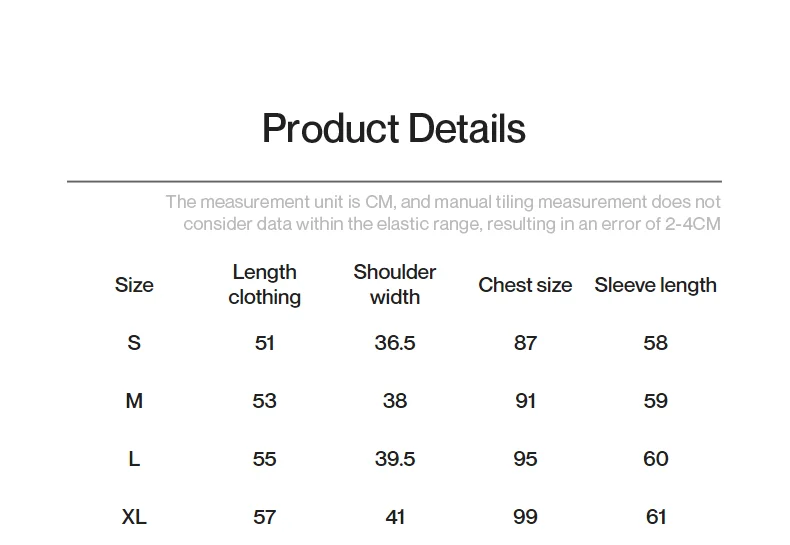Select the Size column header
790x545 pixels.
tap(134, 285)
